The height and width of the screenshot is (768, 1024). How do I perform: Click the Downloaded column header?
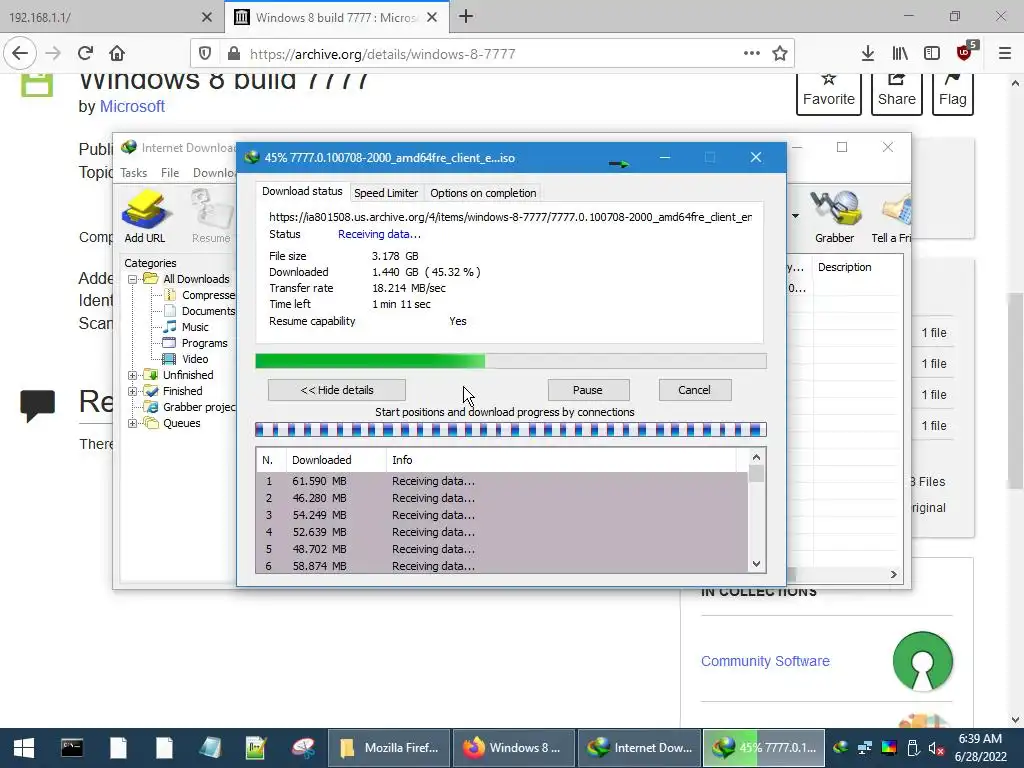click(x=336, y=460)
